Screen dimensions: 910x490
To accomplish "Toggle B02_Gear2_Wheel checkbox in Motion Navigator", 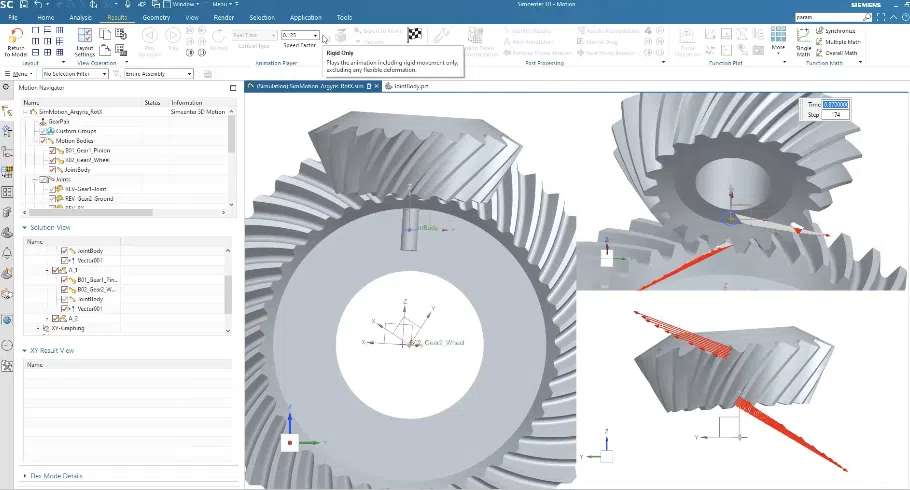I will click(53, 160).
